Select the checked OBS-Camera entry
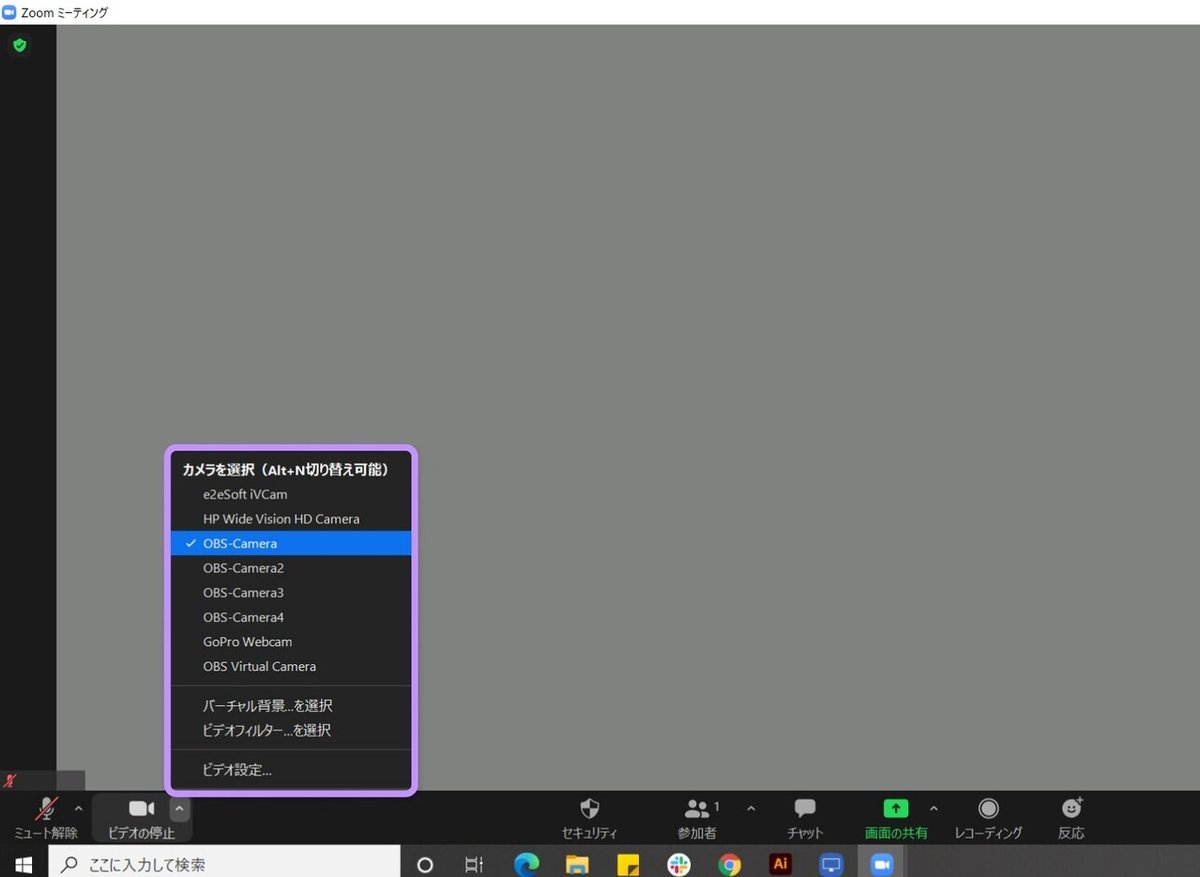Image resolution: width=1200 pixels, height=877 pixels. click(x=291, y=543)
